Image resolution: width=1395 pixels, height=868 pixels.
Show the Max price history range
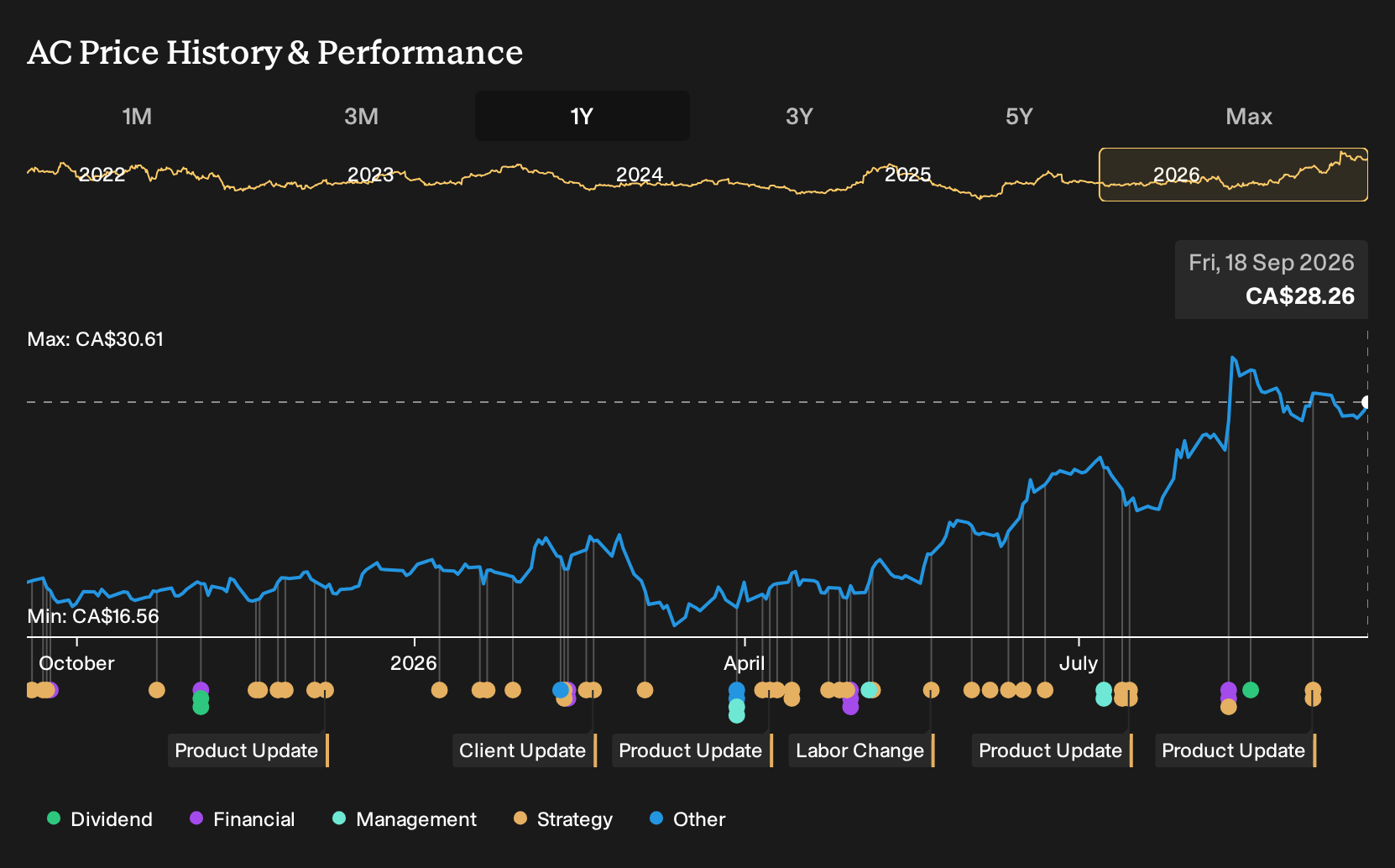(x=1249, y=116)
